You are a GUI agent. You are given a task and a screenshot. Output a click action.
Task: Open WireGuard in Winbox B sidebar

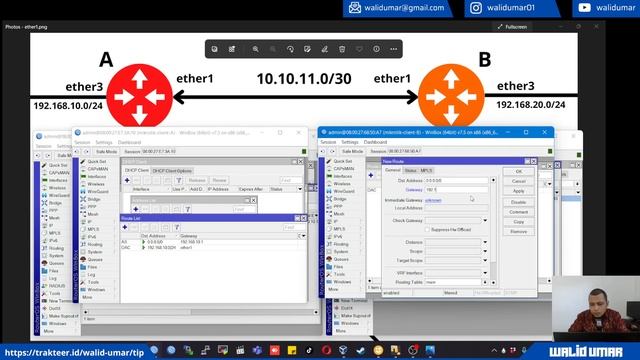click(x=344, y=191)
